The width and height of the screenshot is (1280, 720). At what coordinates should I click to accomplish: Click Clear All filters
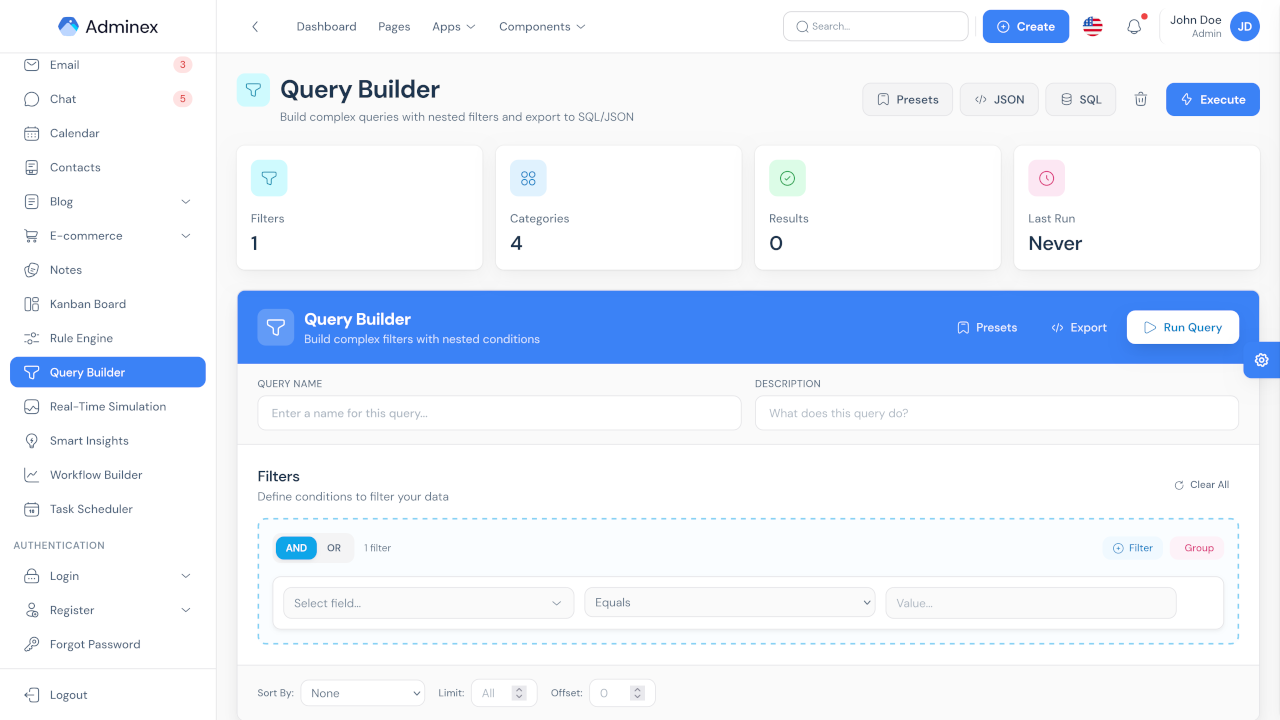1202,485
